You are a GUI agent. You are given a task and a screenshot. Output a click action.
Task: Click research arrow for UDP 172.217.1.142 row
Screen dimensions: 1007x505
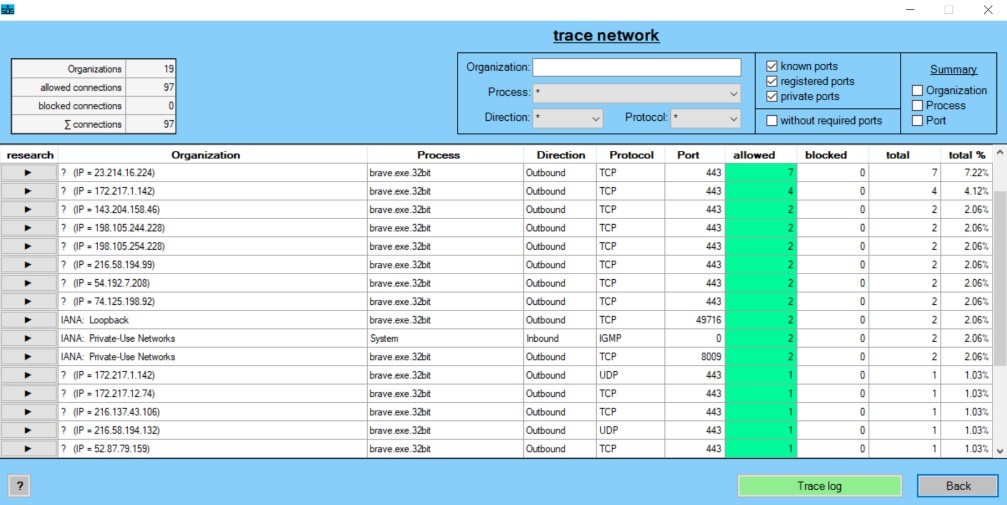coord(28,375)
